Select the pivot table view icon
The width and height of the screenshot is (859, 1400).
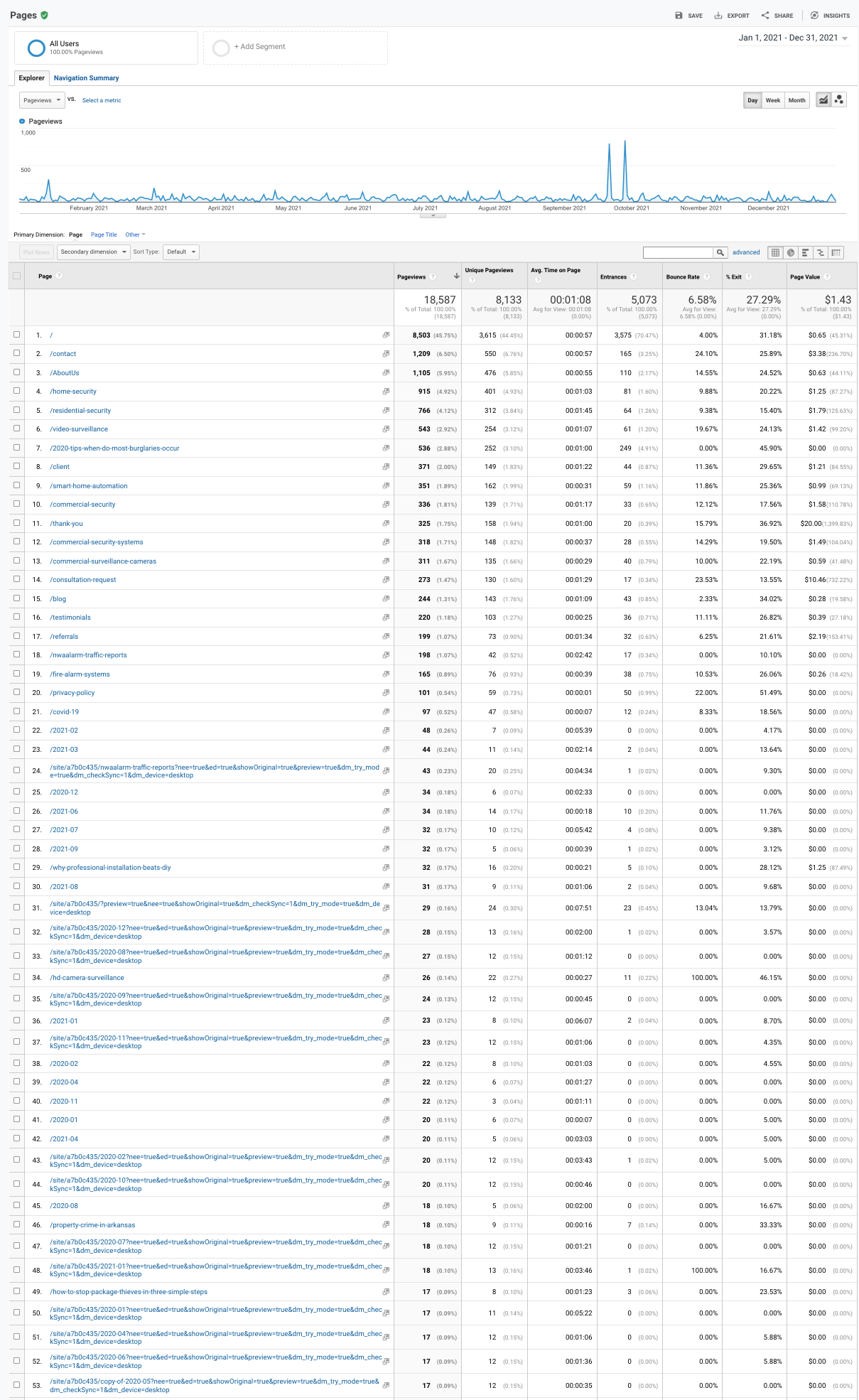(x=836, y=252)
